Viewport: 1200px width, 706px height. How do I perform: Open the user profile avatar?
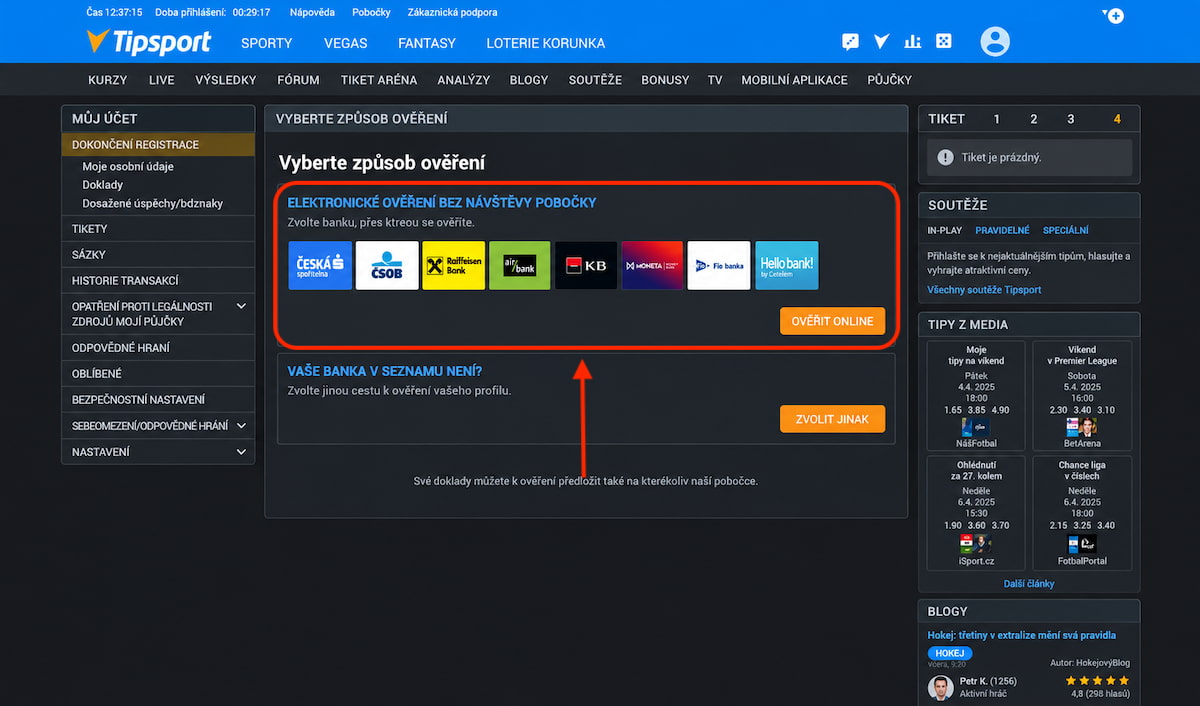coord(995,41)
